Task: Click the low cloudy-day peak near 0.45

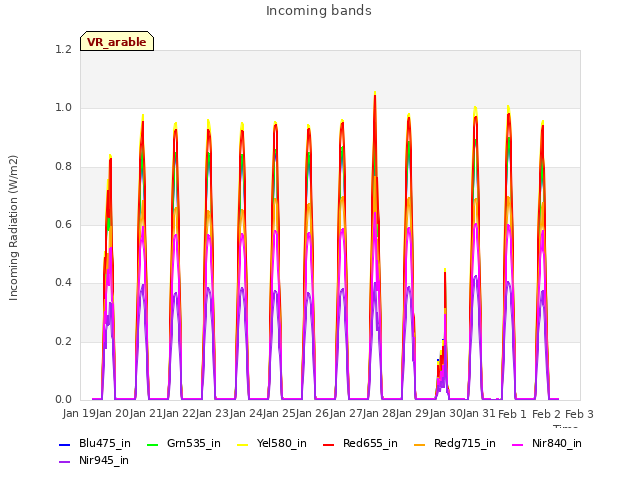Action: pos(445,270)
